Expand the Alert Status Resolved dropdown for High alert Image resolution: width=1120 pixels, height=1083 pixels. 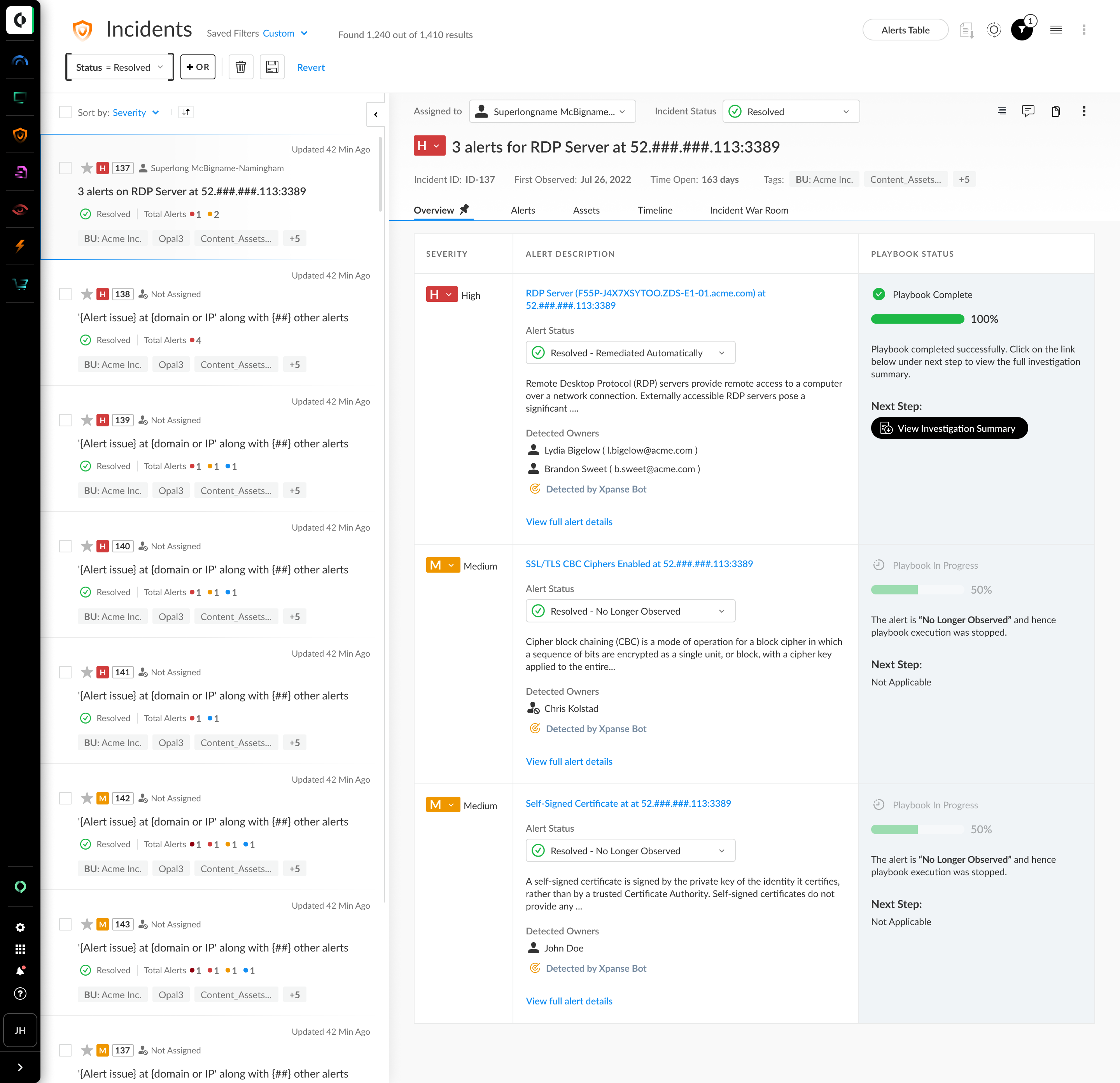pos(720,353)
